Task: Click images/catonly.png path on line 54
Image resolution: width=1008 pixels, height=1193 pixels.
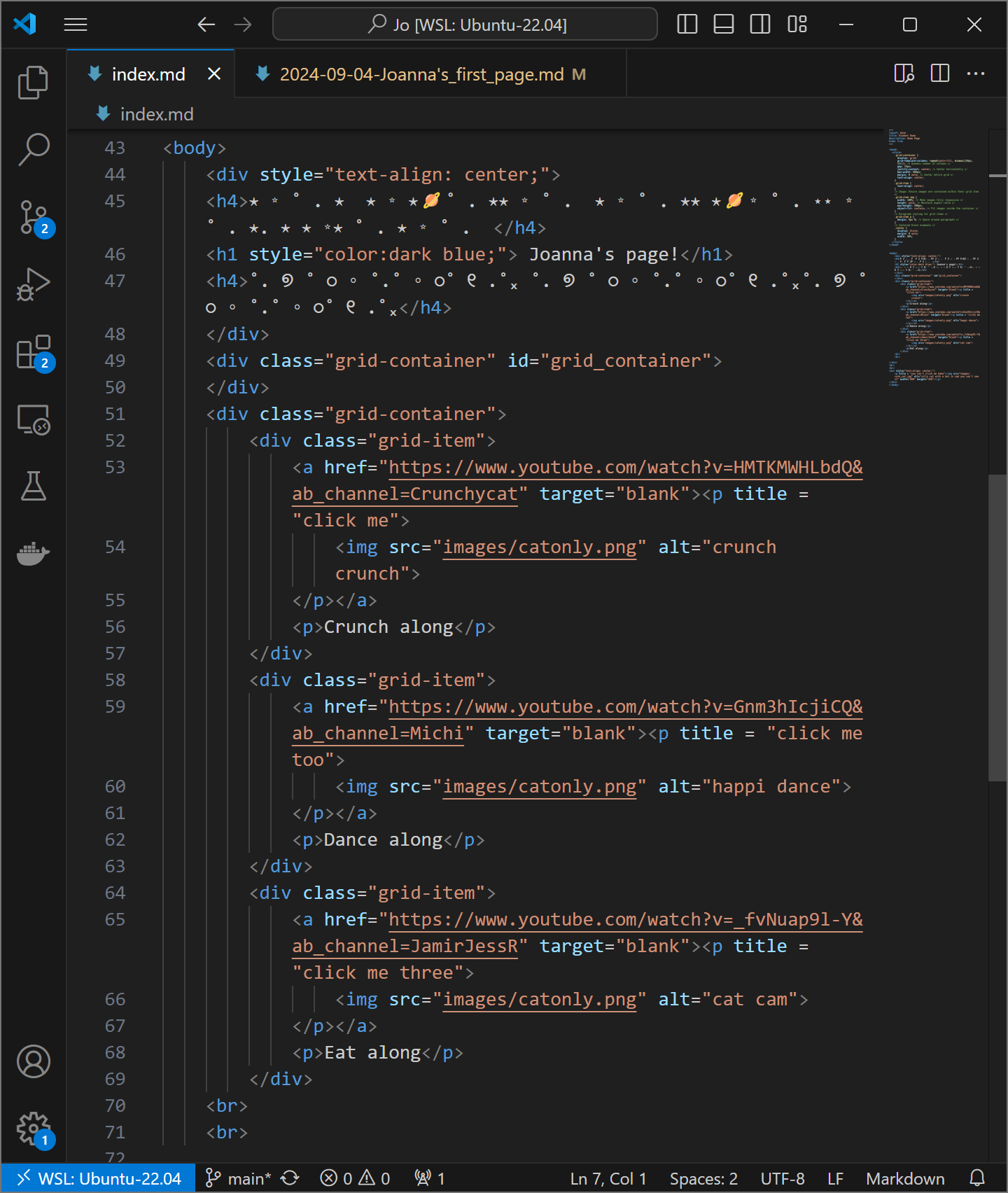Action: (540, 547)
